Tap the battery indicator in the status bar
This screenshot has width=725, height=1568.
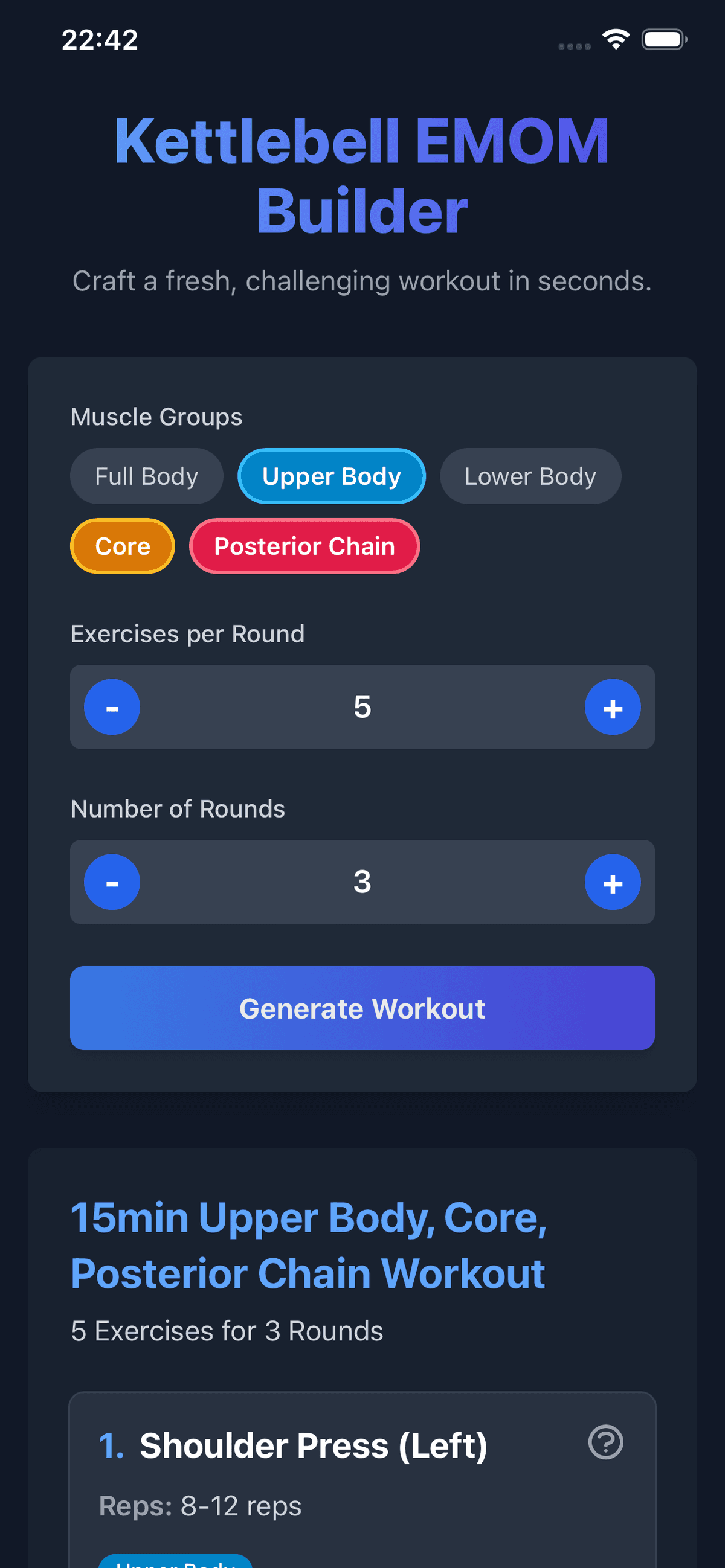click(664, 39)
